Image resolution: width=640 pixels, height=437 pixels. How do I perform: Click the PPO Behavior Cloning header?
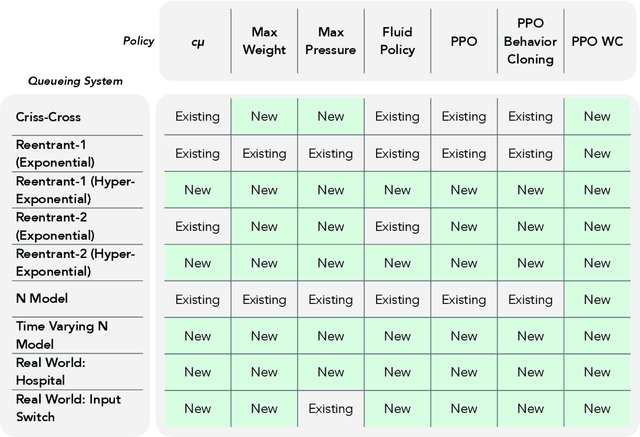coord(530,41)
